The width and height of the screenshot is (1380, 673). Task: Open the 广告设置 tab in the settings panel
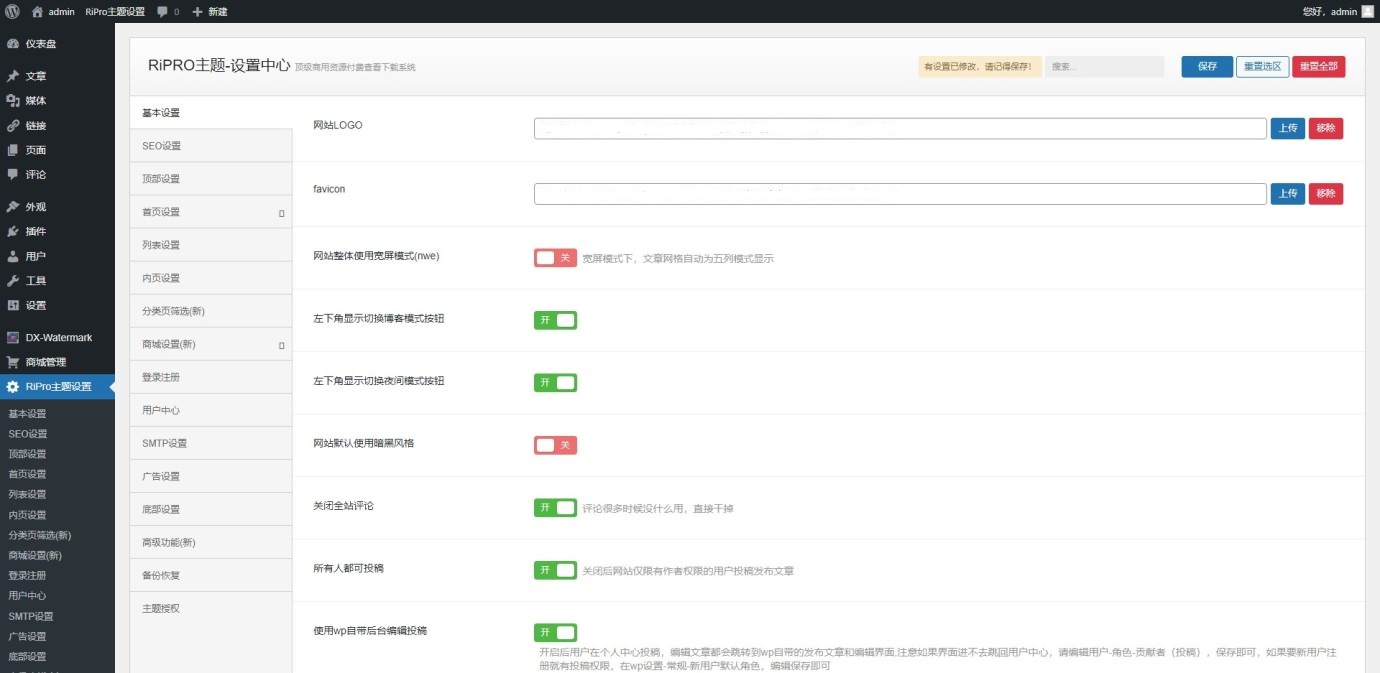pos(211,476)
